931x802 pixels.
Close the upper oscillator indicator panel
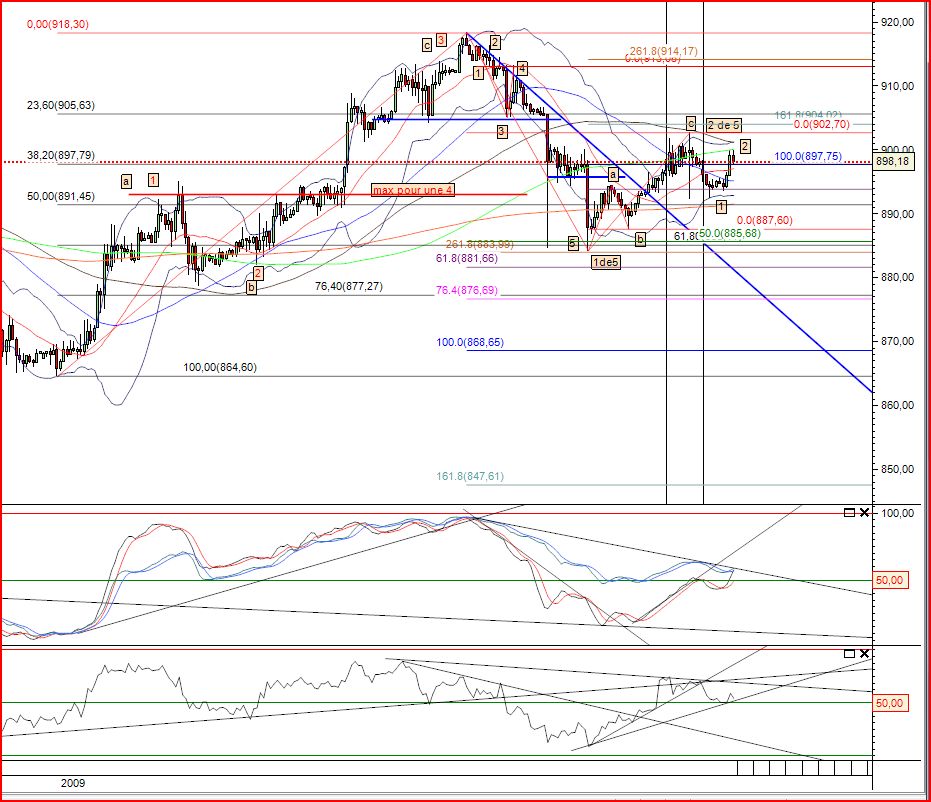pos(864,513)
